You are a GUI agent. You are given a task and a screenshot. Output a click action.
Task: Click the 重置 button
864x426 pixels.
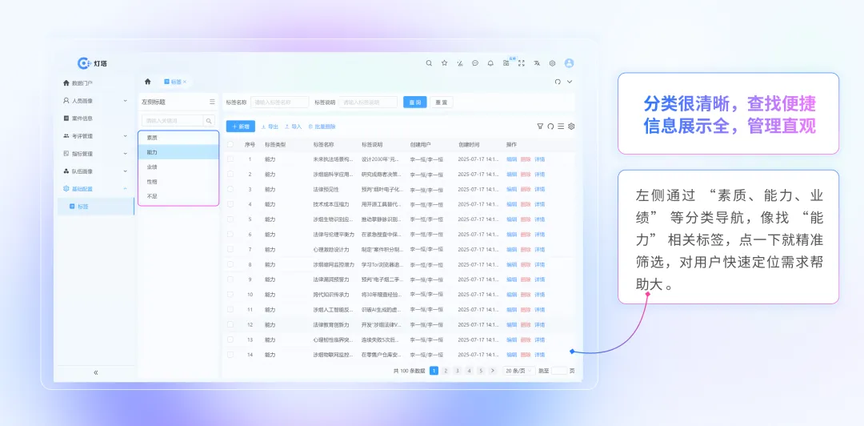point(441,102)
